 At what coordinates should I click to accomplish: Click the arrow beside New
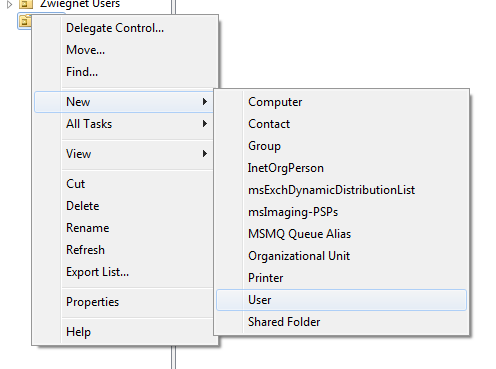(205, 102)
